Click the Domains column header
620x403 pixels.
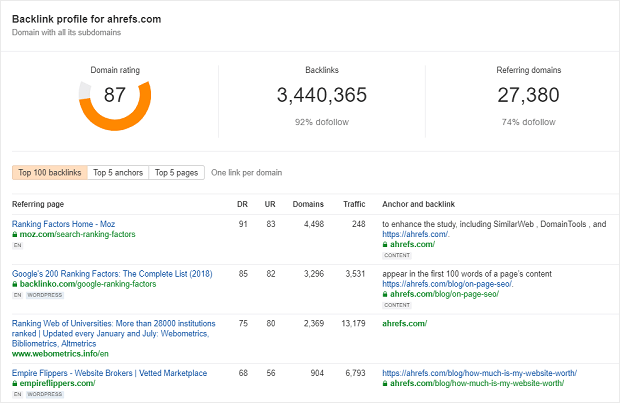[308, 204]
